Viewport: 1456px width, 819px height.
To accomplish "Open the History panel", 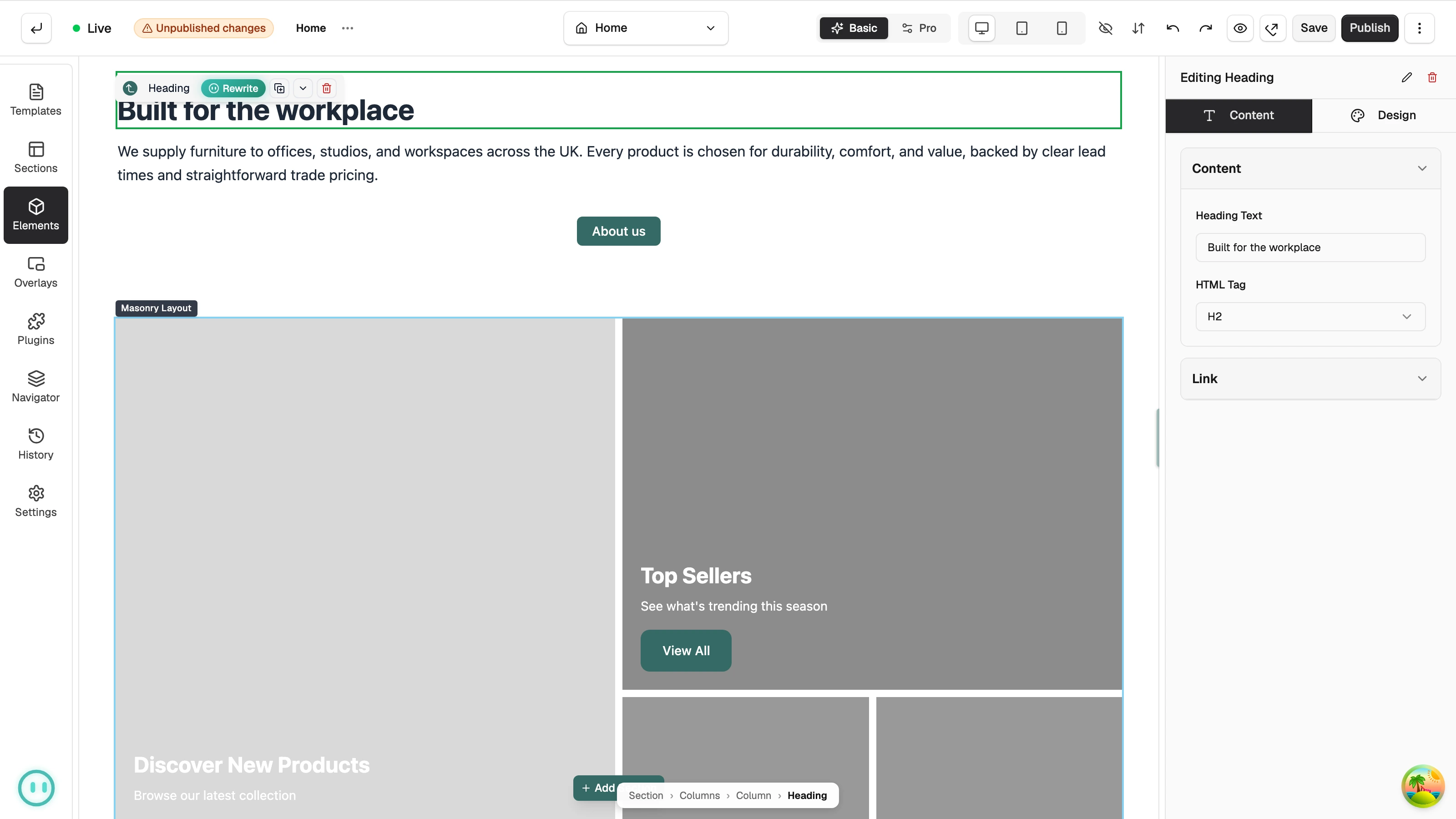I will (35, 444).
